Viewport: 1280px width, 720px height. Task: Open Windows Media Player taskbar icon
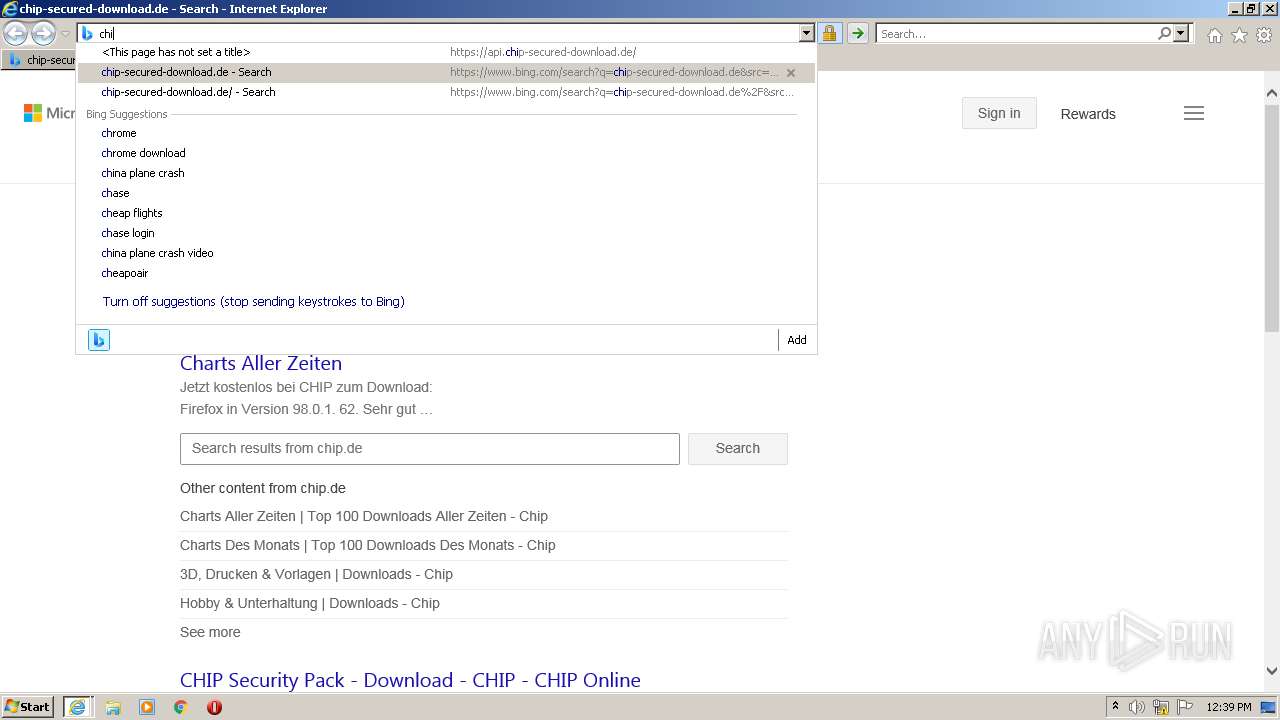pos(147,707)
